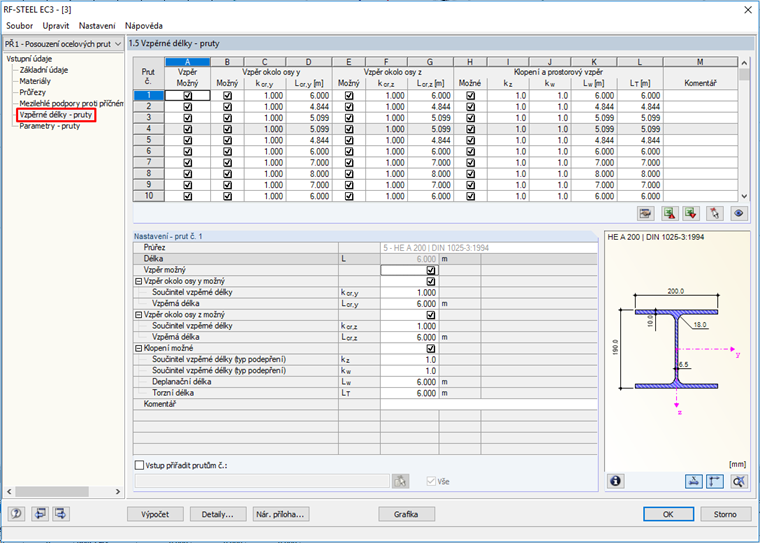Click the reset cross-section view icon
Screen dimensions: 760x543
(x=739, y=481)
